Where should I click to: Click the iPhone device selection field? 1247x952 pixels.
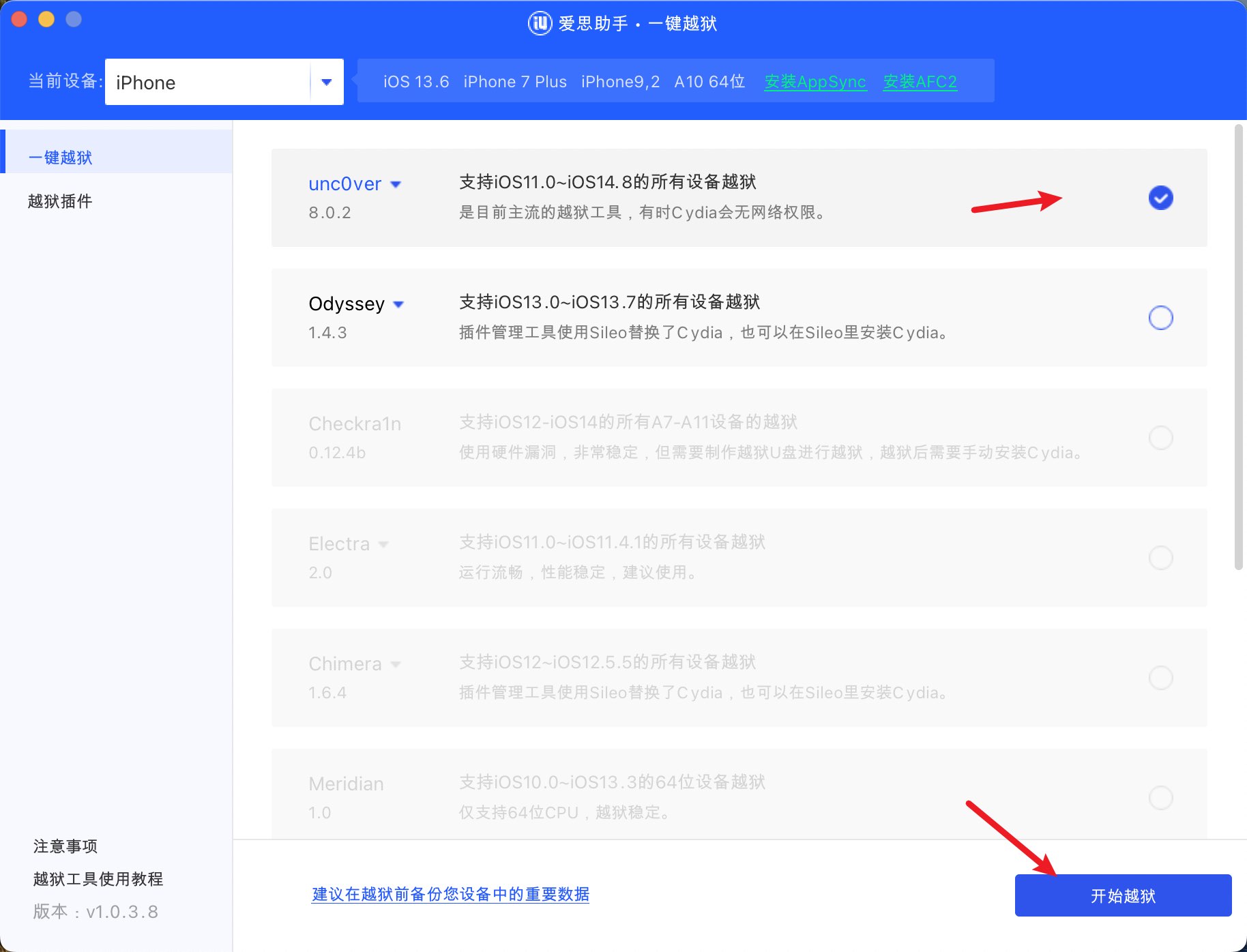[x=224, y=82]
